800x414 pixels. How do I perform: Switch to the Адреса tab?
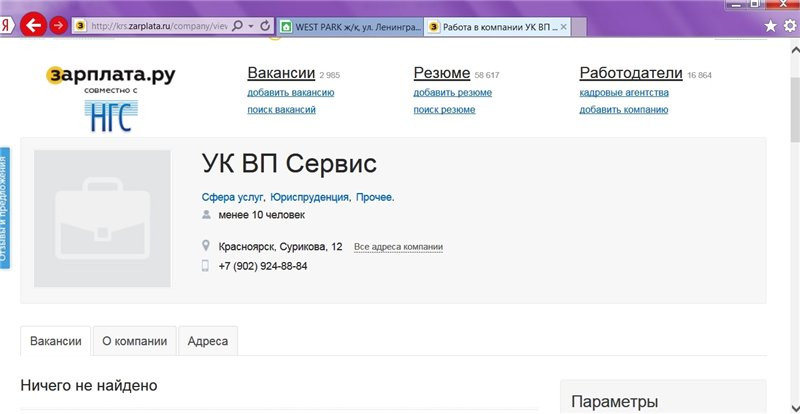pyautogui.click(x=208, y=341)
